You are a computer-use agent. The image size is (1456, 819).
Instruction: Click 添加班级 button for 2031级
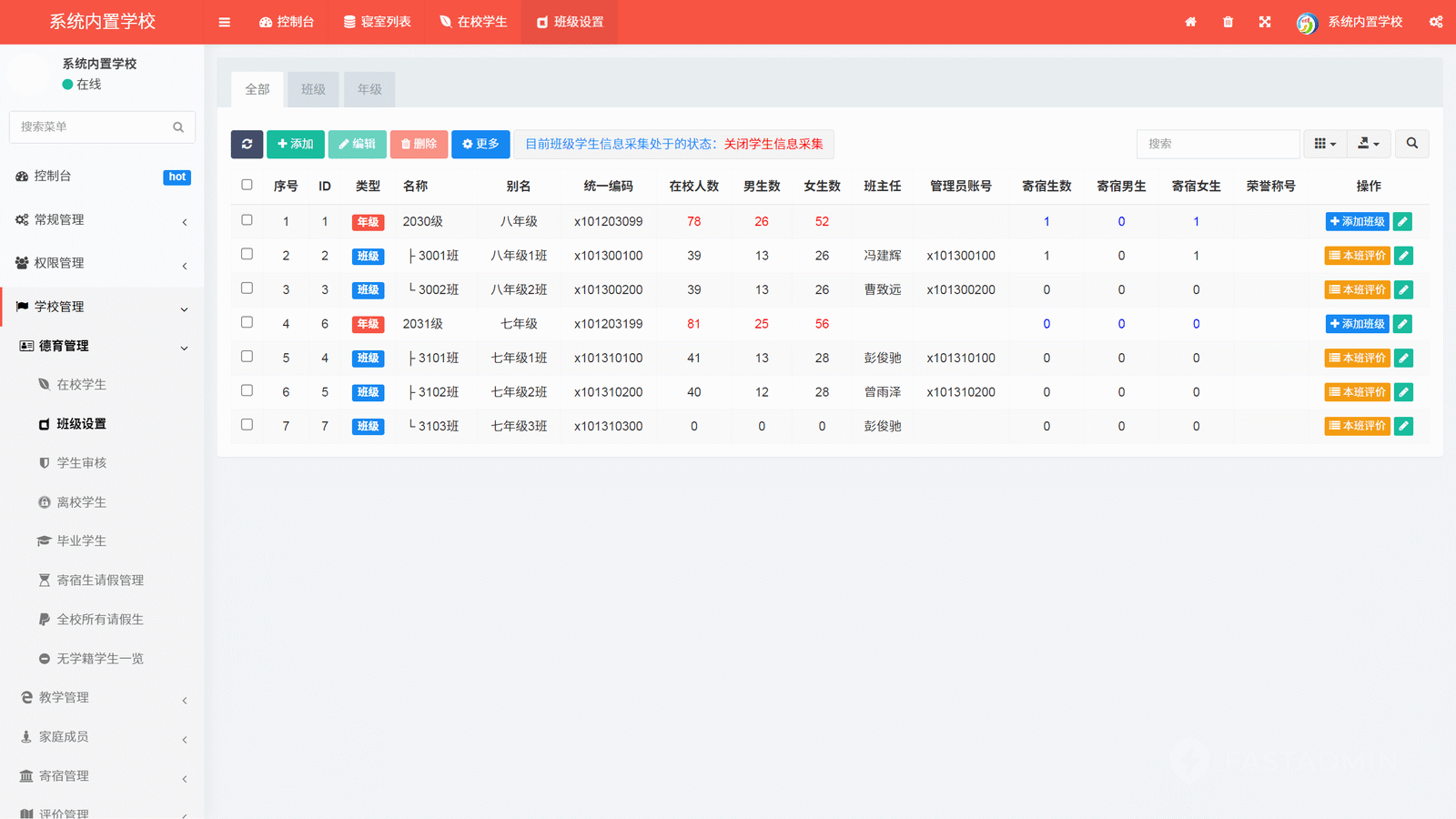click(x=1357, y=324)
